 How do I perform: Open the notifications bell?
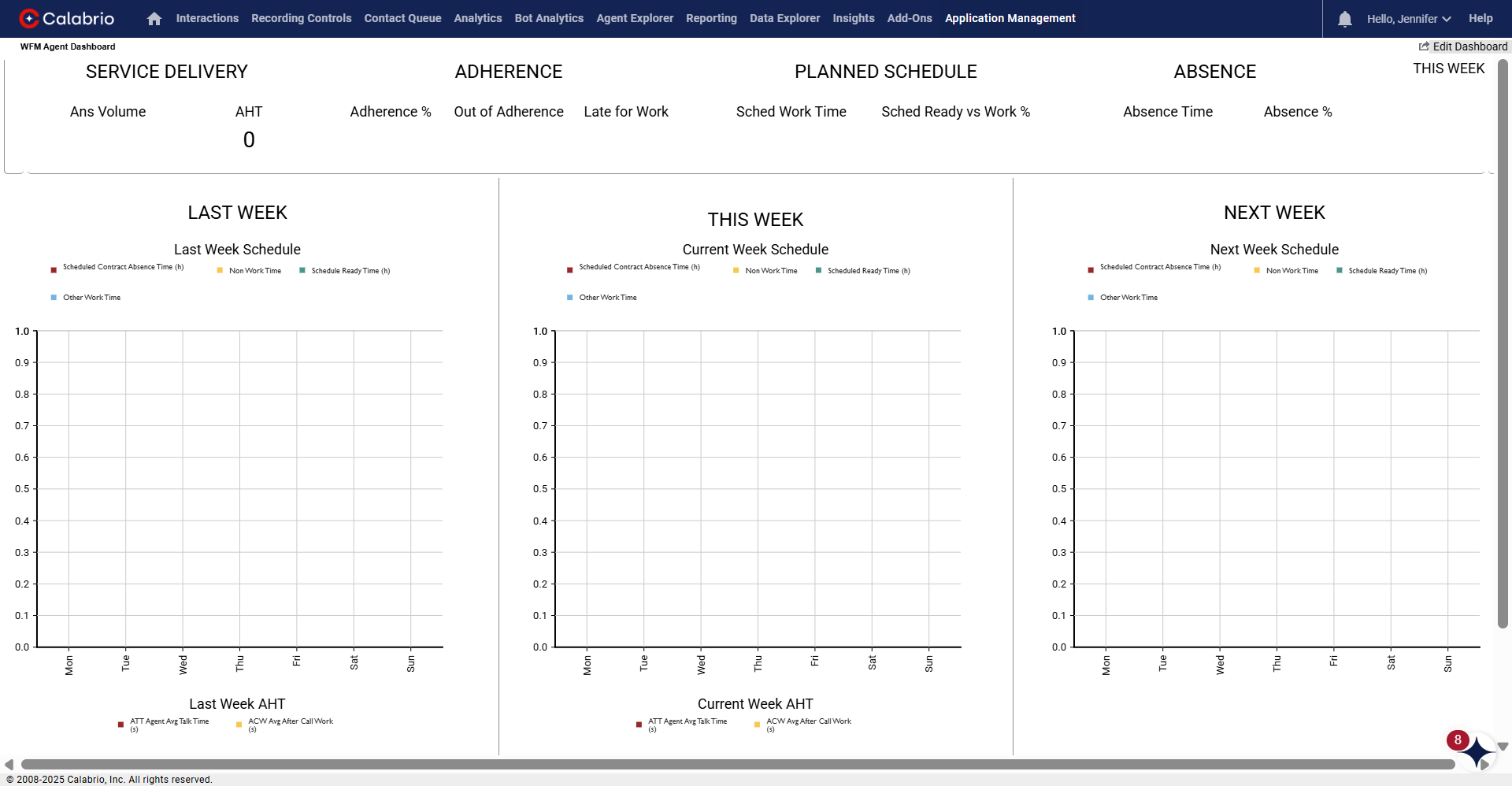click(x=1344, y=19)
